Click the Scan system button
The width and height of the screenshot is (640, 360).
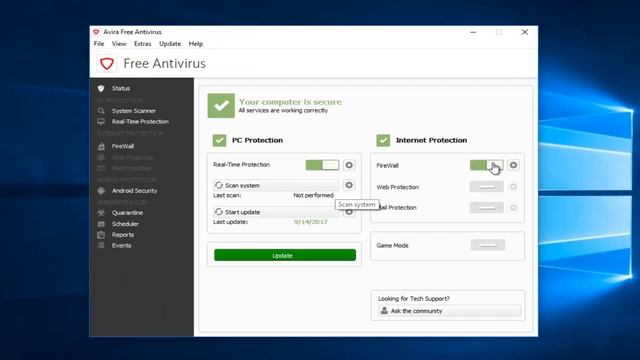(x=276, y=185)
